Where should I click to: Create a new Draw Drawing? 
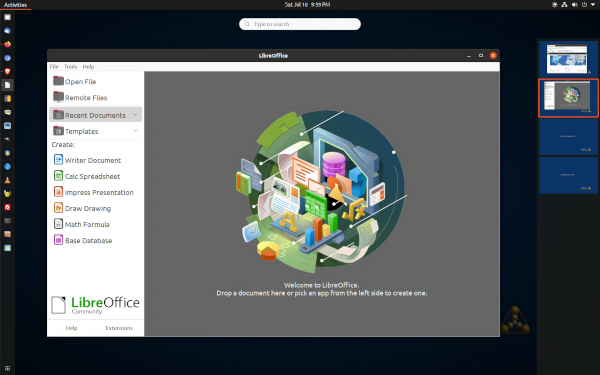pyautogui.click(x=82, y=208)
